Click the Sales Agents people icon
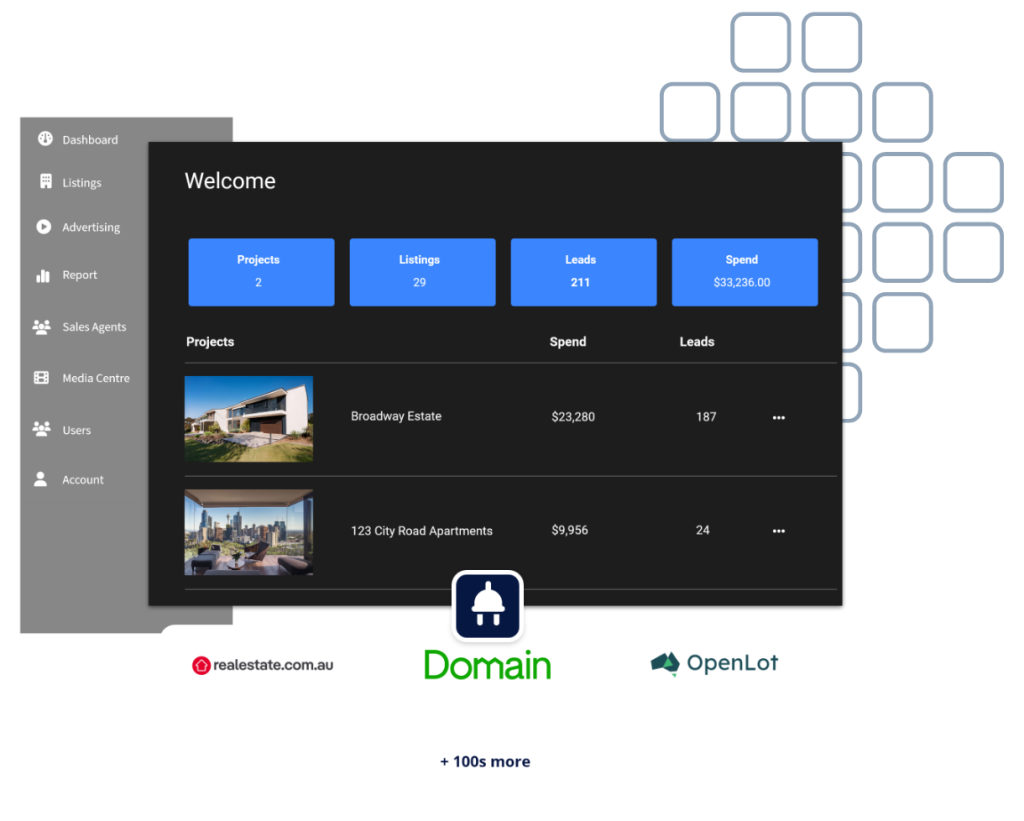Image resolution: width=1024 pixels, height=821 pixels. tap(42, 327)
